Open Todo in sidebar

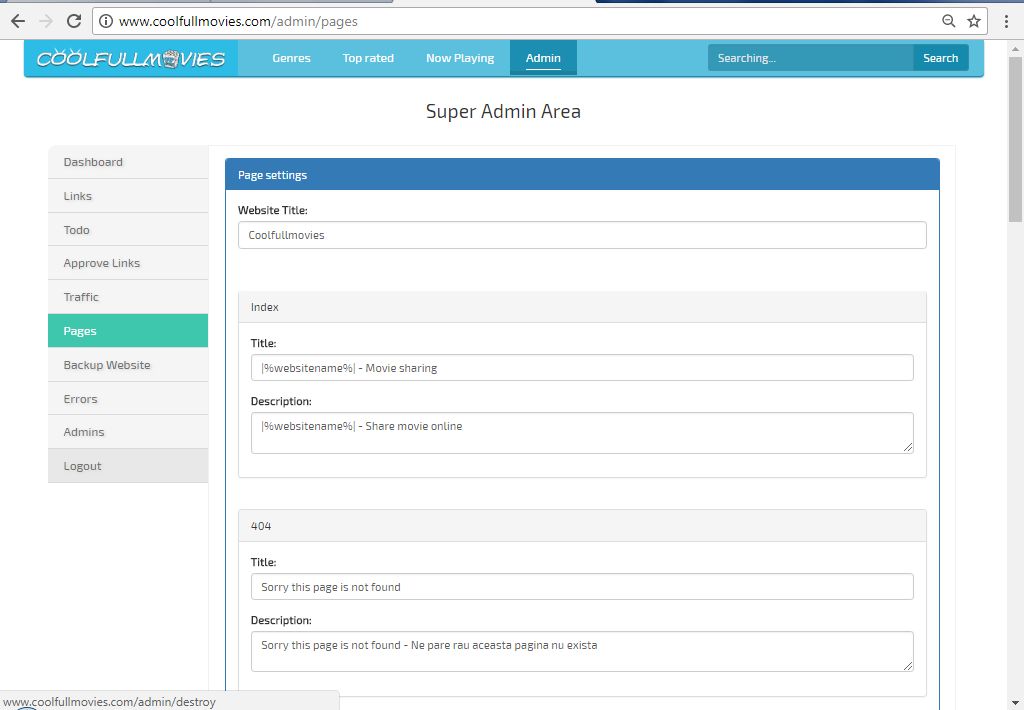pos(128,230)
